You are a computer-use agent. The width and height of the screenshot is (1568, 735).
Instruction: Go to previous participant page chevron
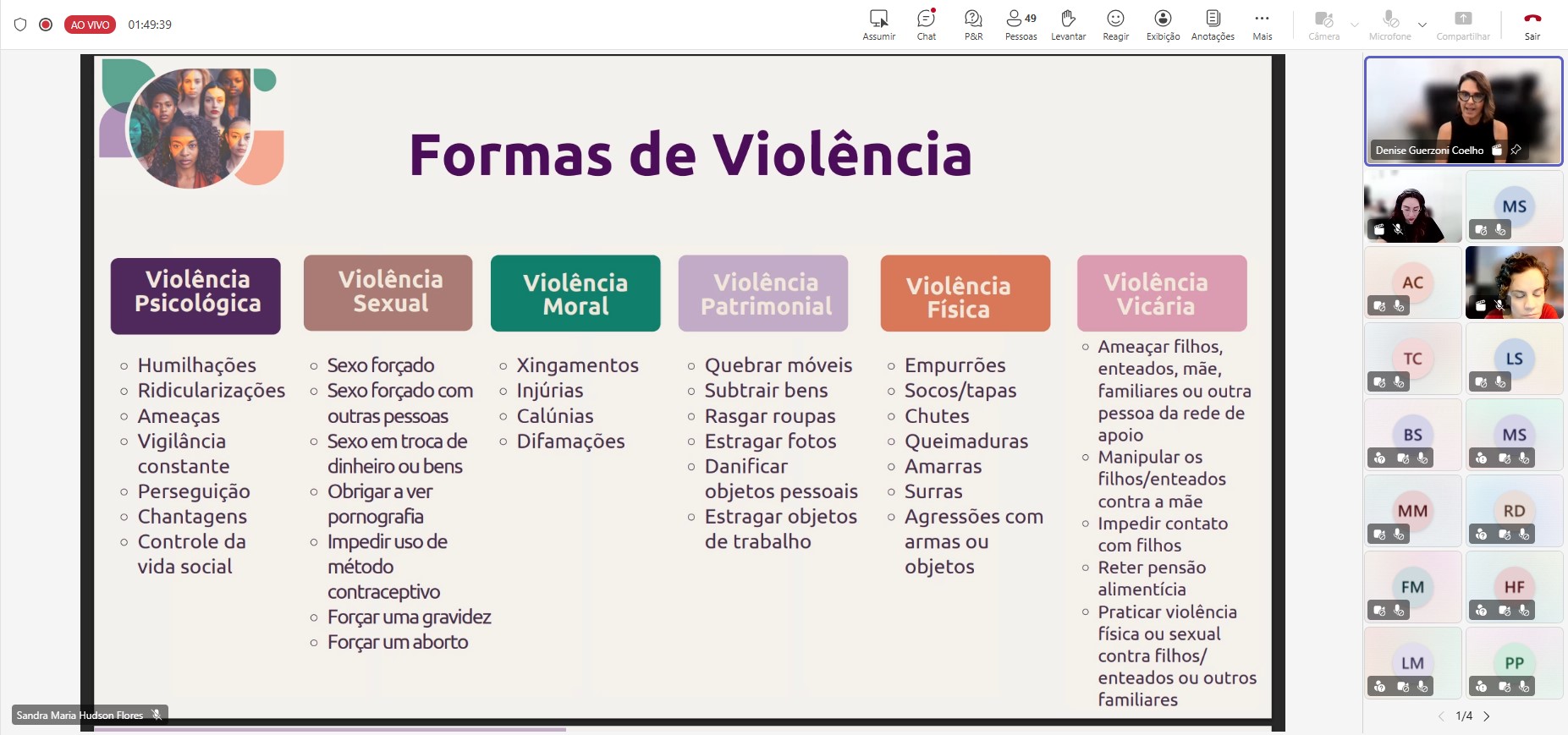pyautogui.click(x=1441, y=716)
